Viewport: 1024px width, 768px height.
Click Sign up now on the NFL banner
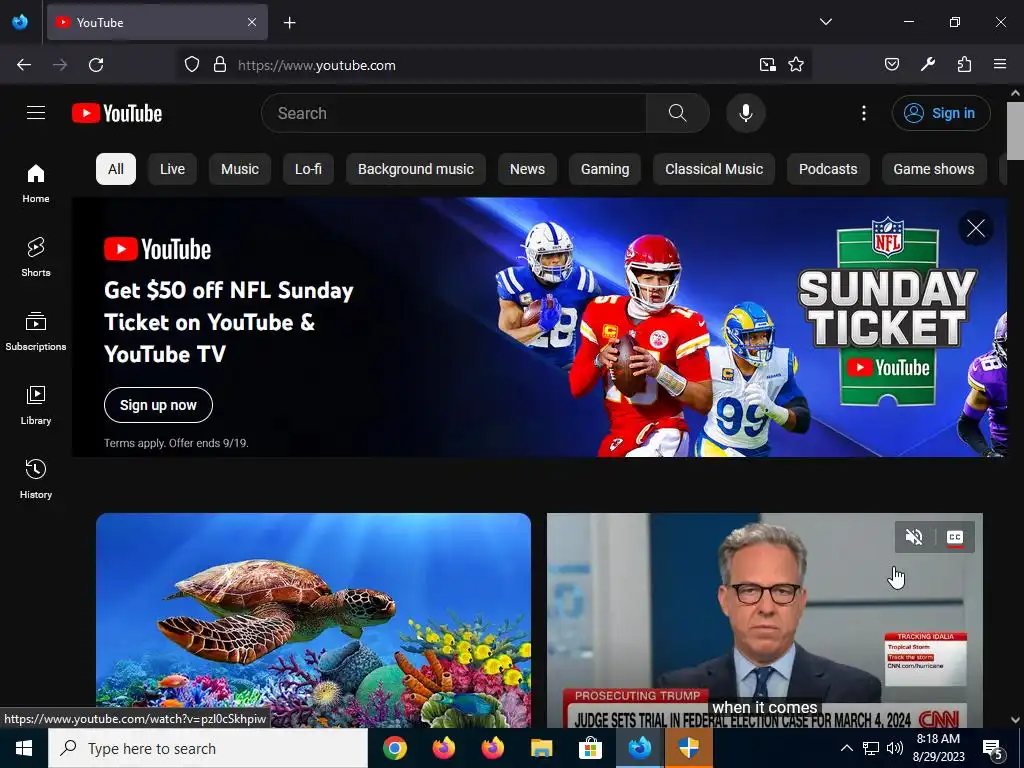tap(158, 405)
